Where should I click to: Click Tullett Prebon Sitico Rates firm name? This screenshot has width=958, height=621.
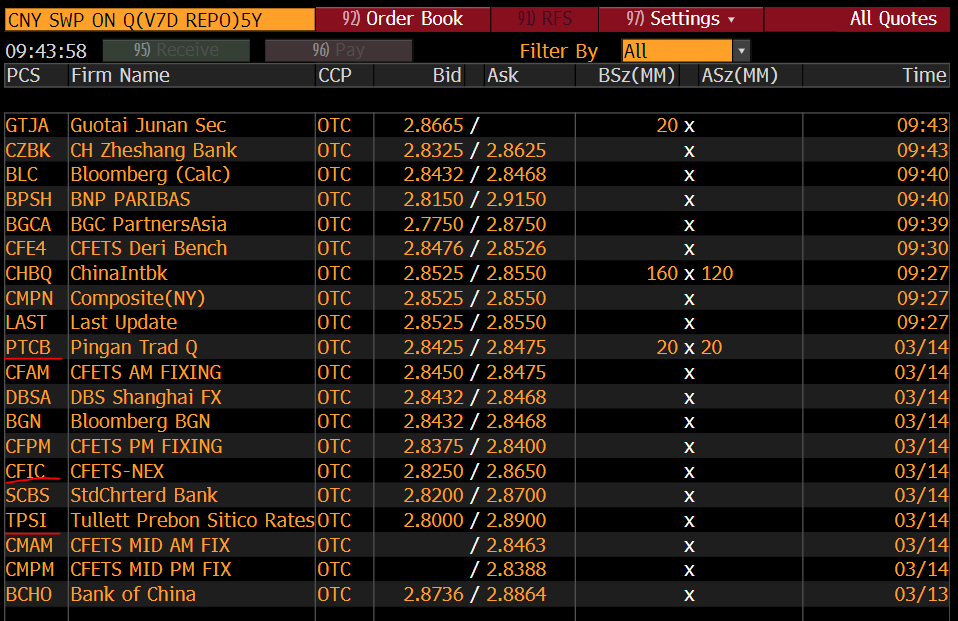pos(192,520)
